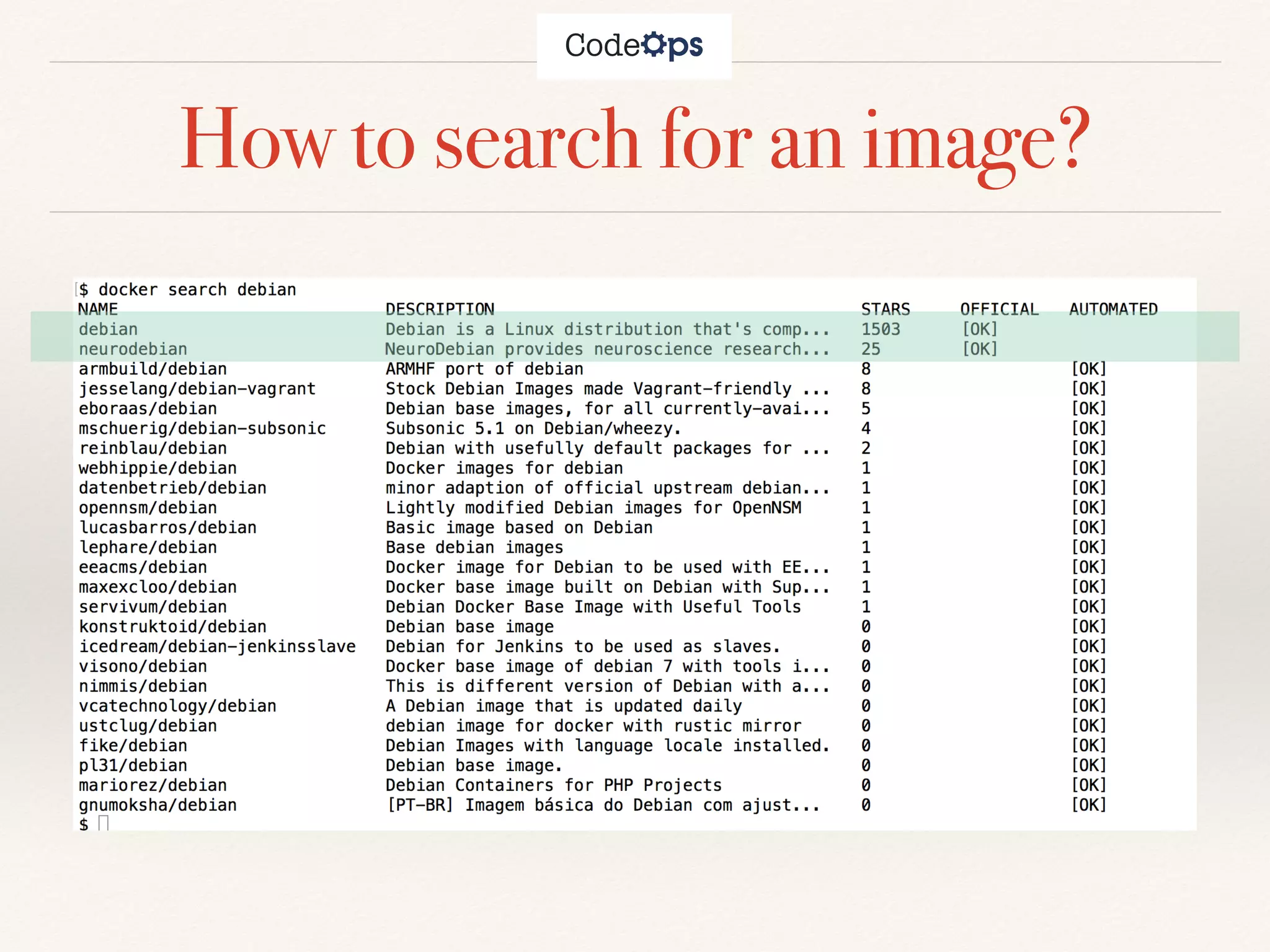Click the 1503 stars value
The width and height of the screenshot is (1270, 952).
click(x=881, y=329)
